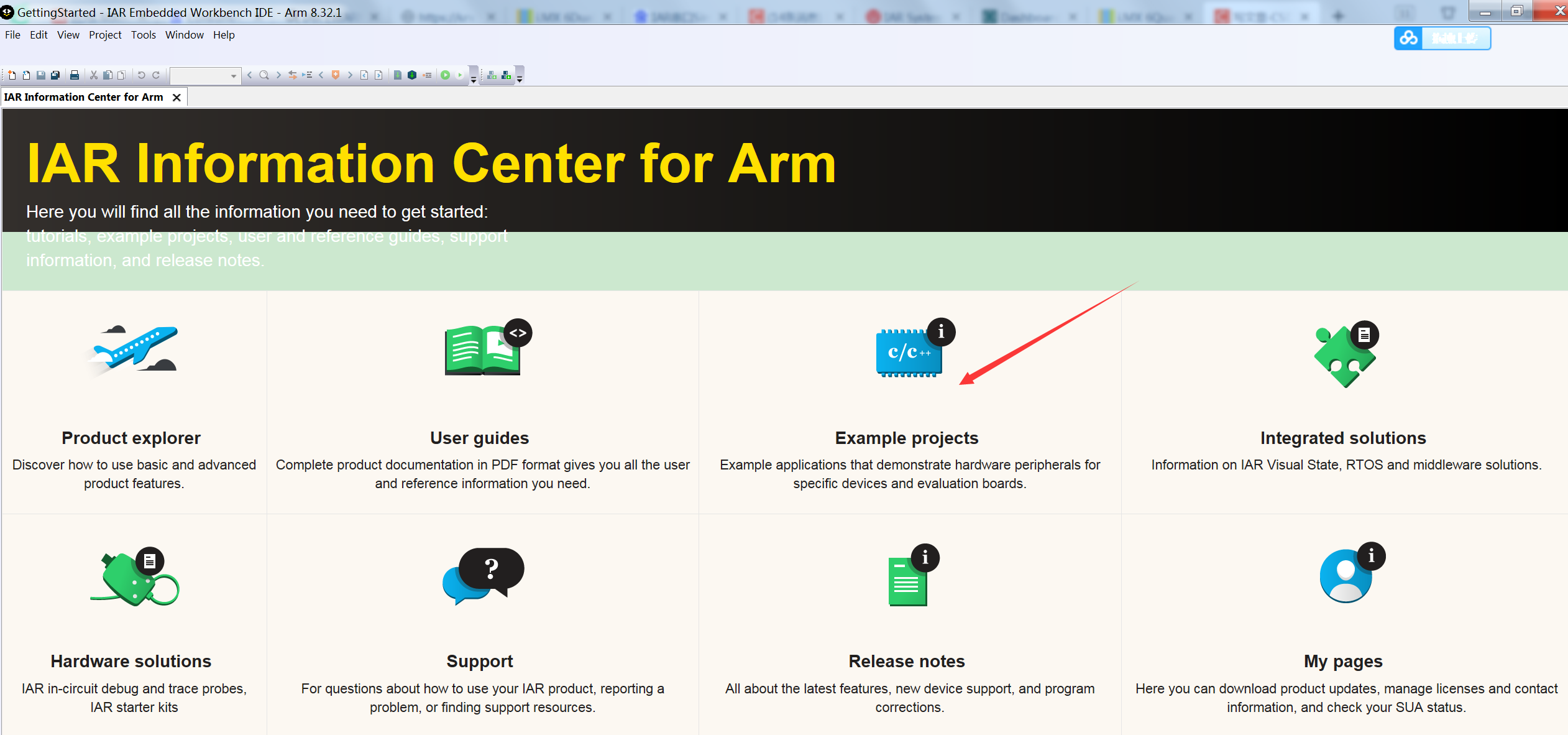Click the Find magnifier toolbar icon
The height and width of the screenshot is (735, 1568).
tap(264, 75)
